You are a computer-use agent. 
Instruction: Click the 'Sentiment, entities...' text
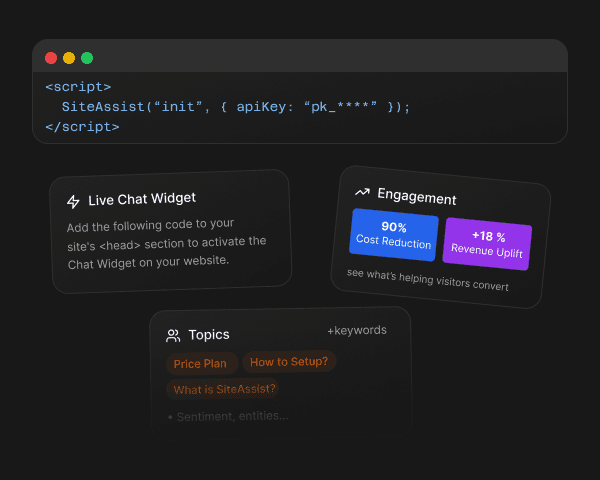click(x=230, y=415)
